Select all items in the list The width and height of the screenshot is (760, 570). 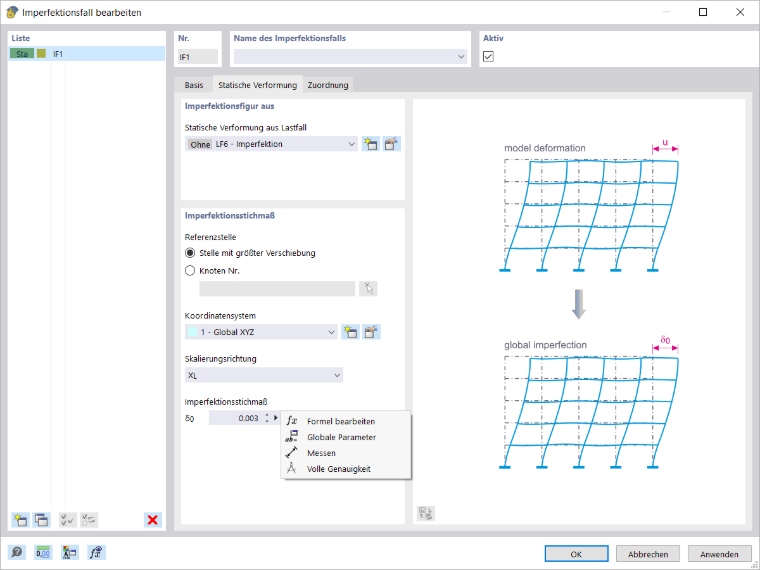[68, 520]
